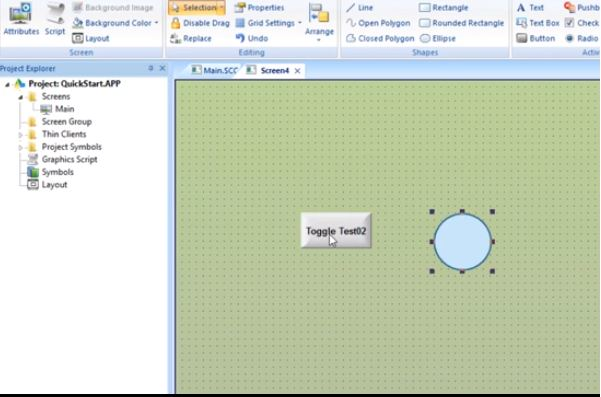The width and height of the screenshot is (601, 397).
Task: Select Project: QuickStart.APP root item
Action: click(74, 84)
